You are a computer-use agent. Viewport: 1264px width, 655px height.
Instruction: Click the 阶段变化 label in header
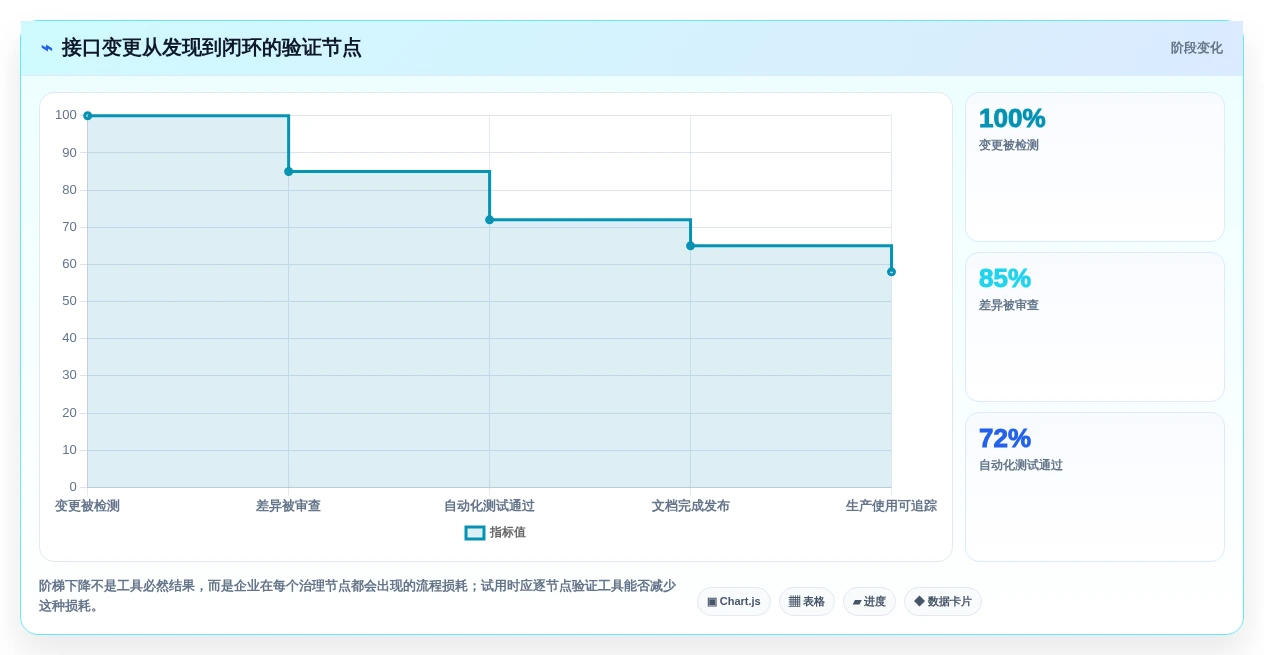[1196, 48]
